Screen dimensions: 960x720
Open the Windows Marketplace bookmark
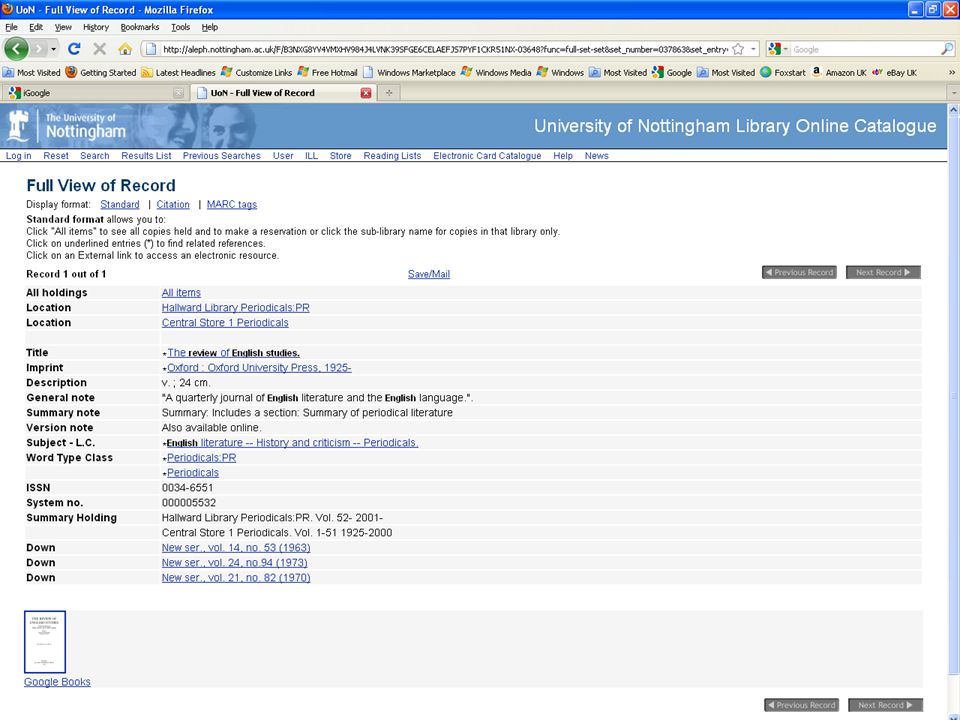point(409,72)
